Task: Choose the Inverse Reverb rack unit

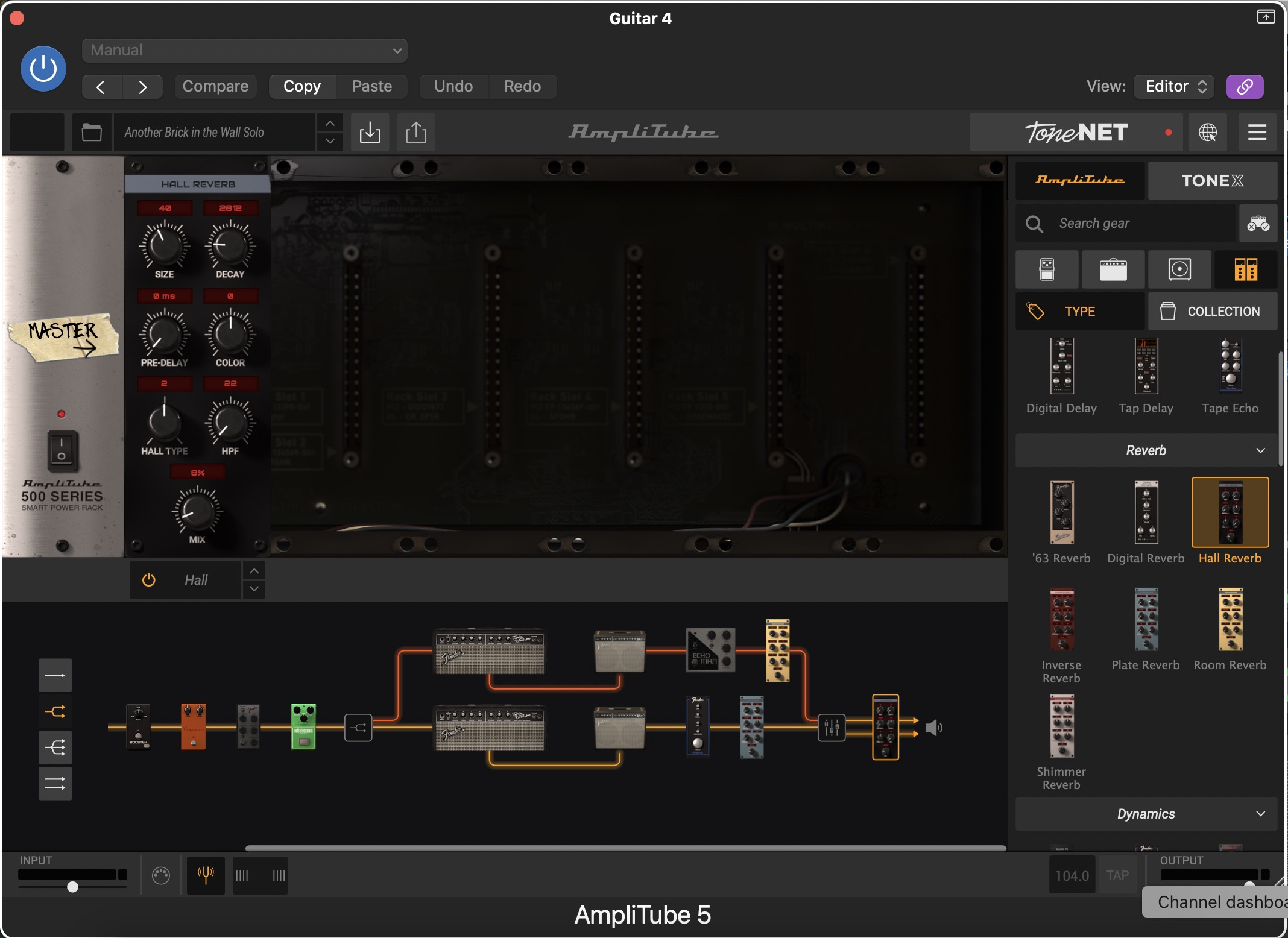Action: coord(1062,635)
